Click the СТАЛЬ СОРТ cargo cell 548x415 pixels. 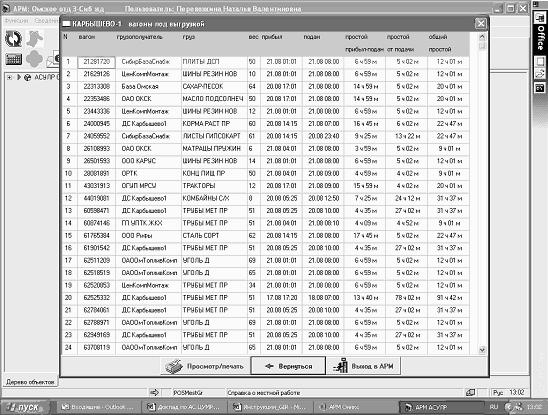coord(214,236)
